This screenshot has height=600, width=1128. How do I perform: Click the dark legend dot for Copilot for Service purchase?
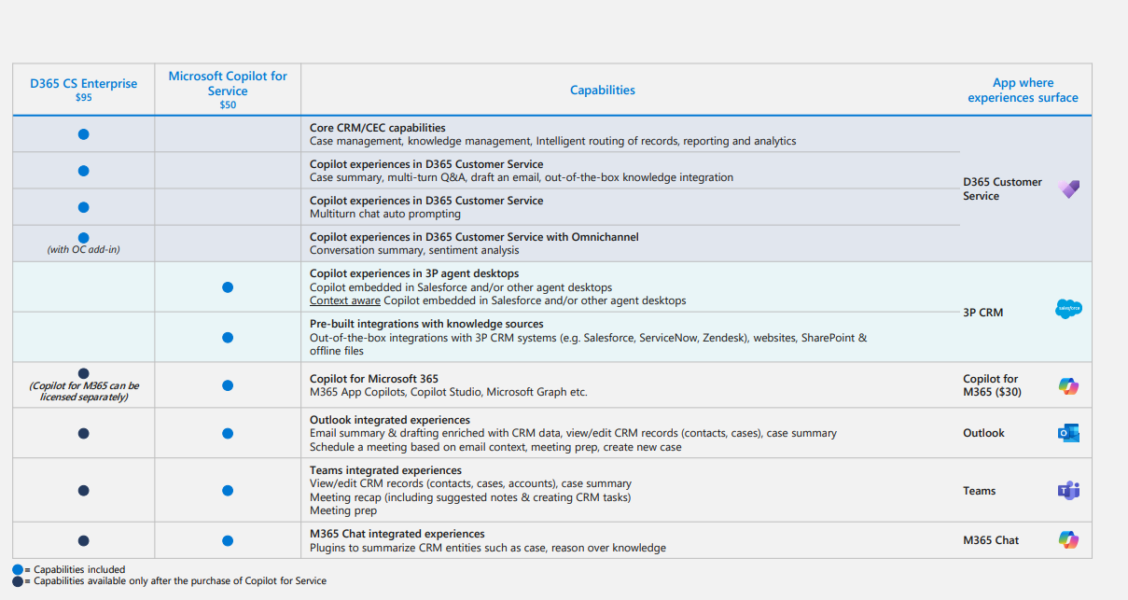click(x=18, y=580)
